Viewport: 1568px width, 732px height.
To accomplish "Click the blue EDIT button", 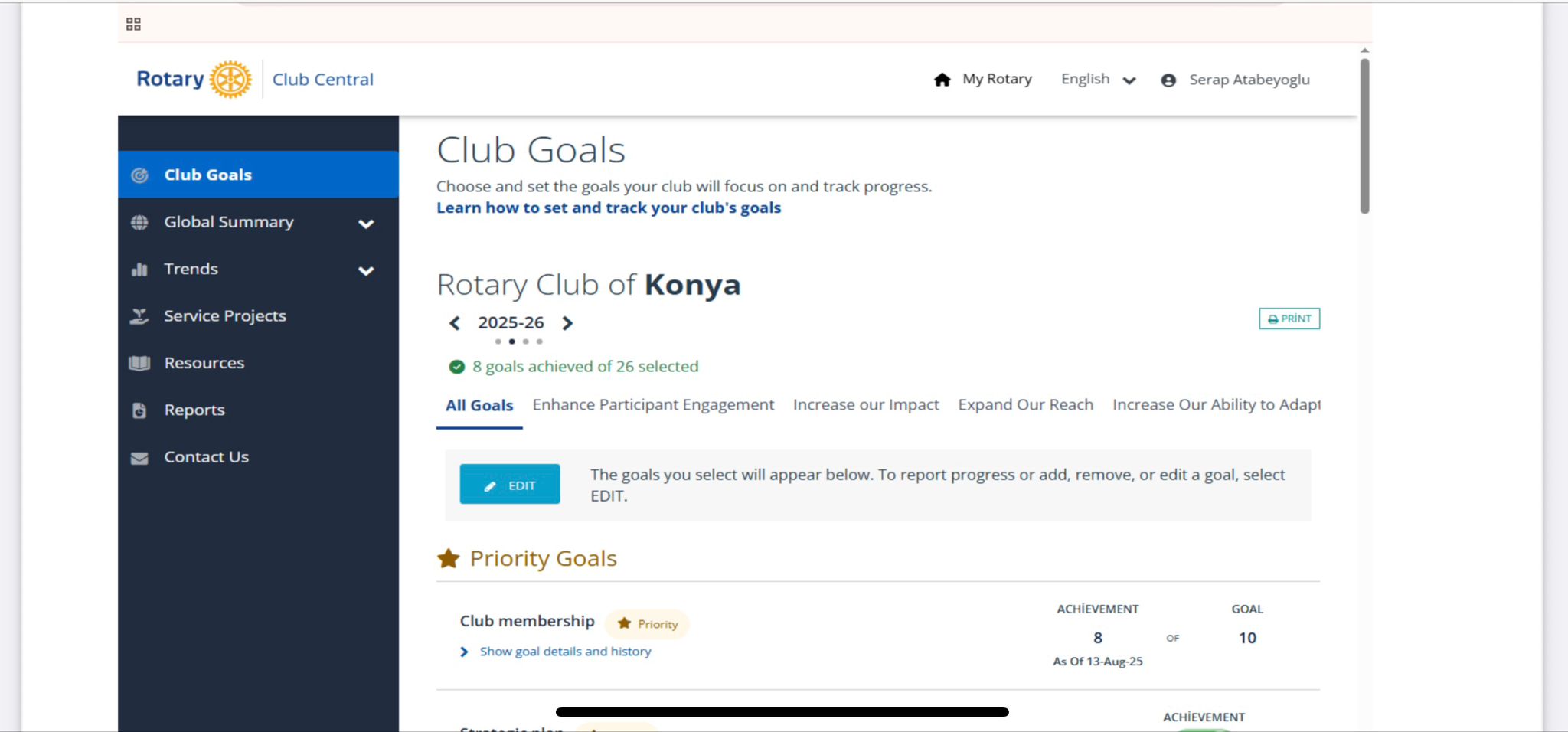I will pyautogui.click(x=510, y=484).
